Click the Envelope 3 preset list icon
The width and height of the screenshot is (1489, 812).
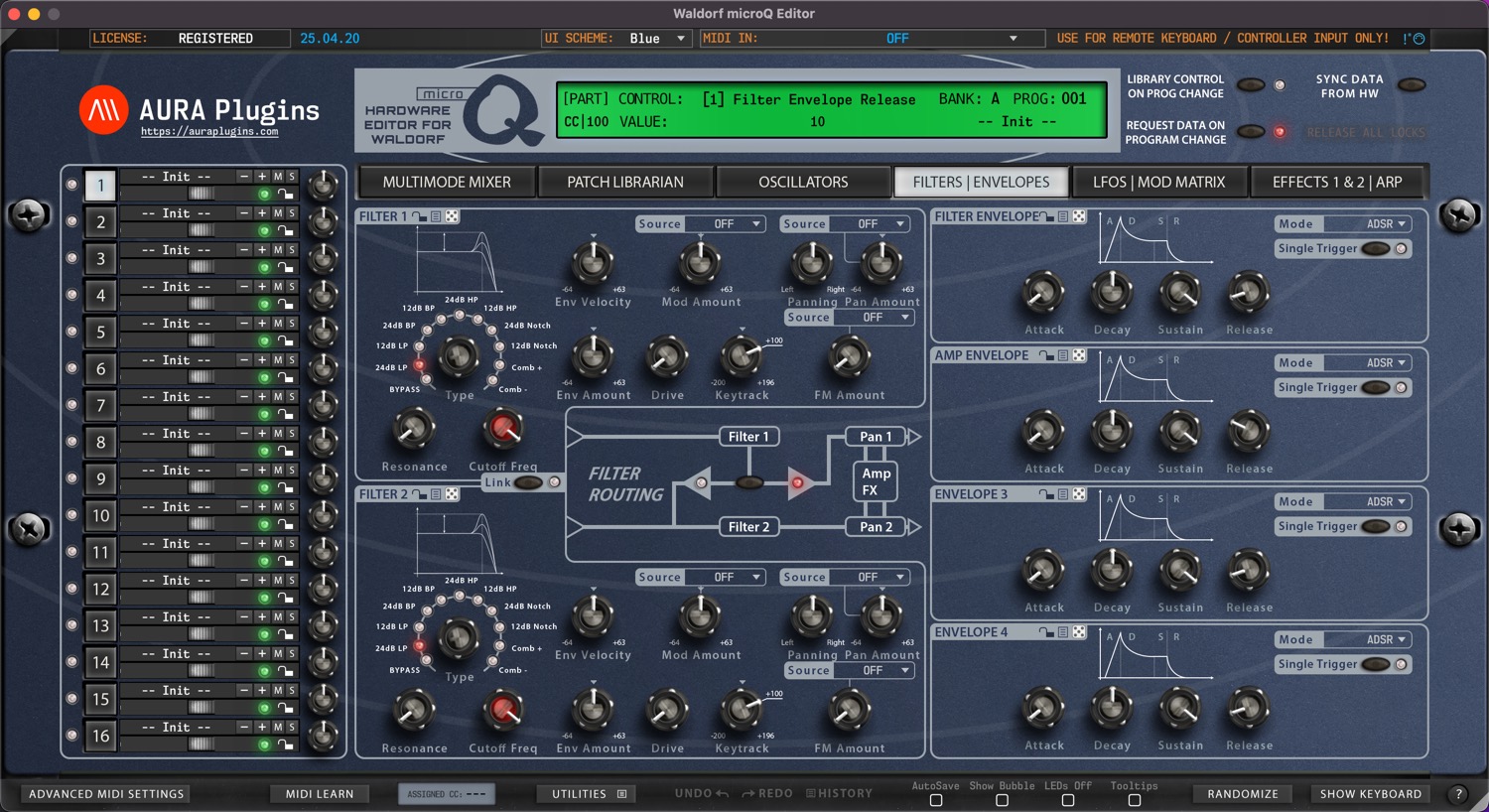(1062, 494)
